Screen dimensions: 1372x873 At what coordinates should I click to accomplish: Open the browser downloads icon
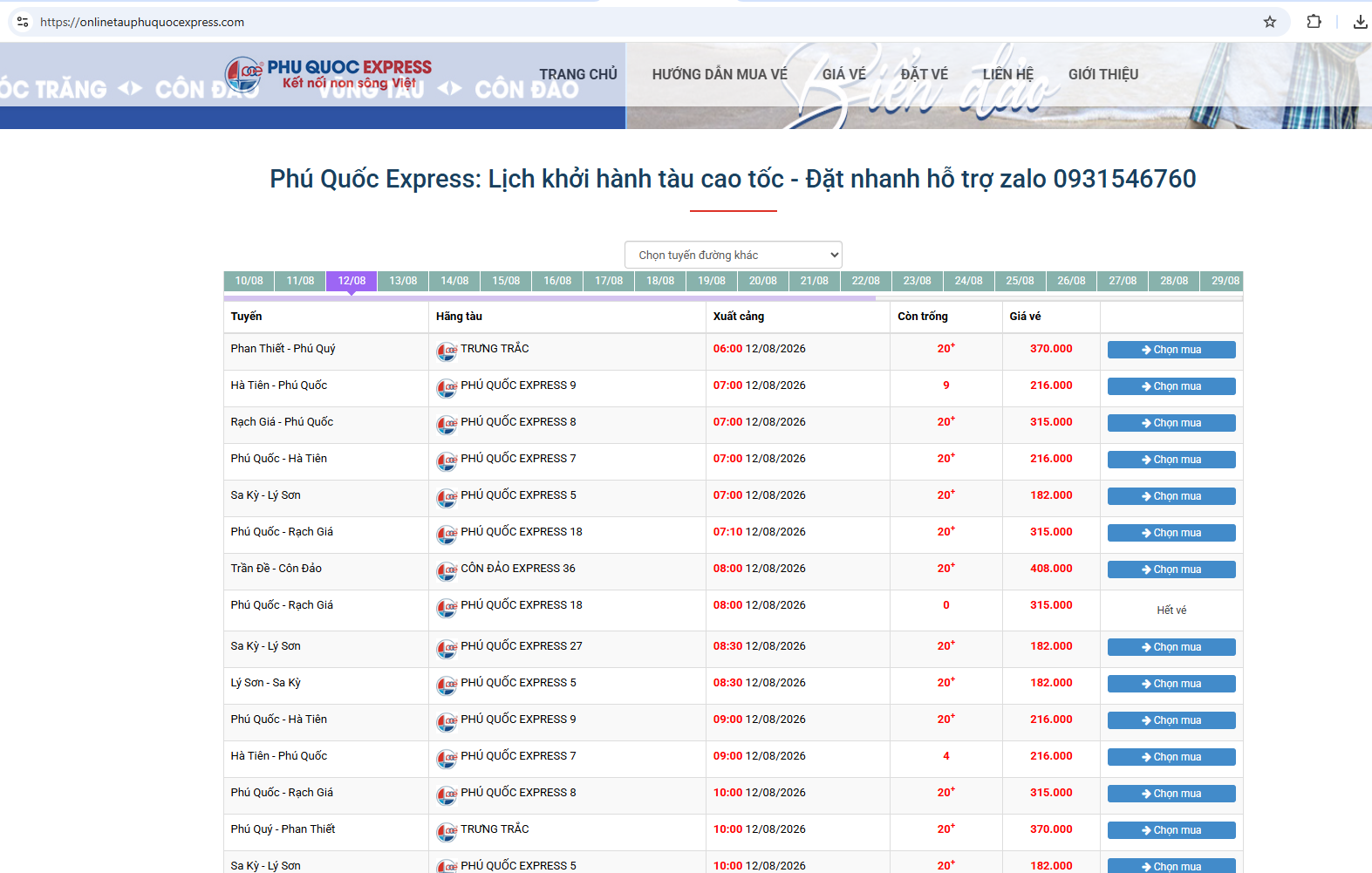[1360, 22]
